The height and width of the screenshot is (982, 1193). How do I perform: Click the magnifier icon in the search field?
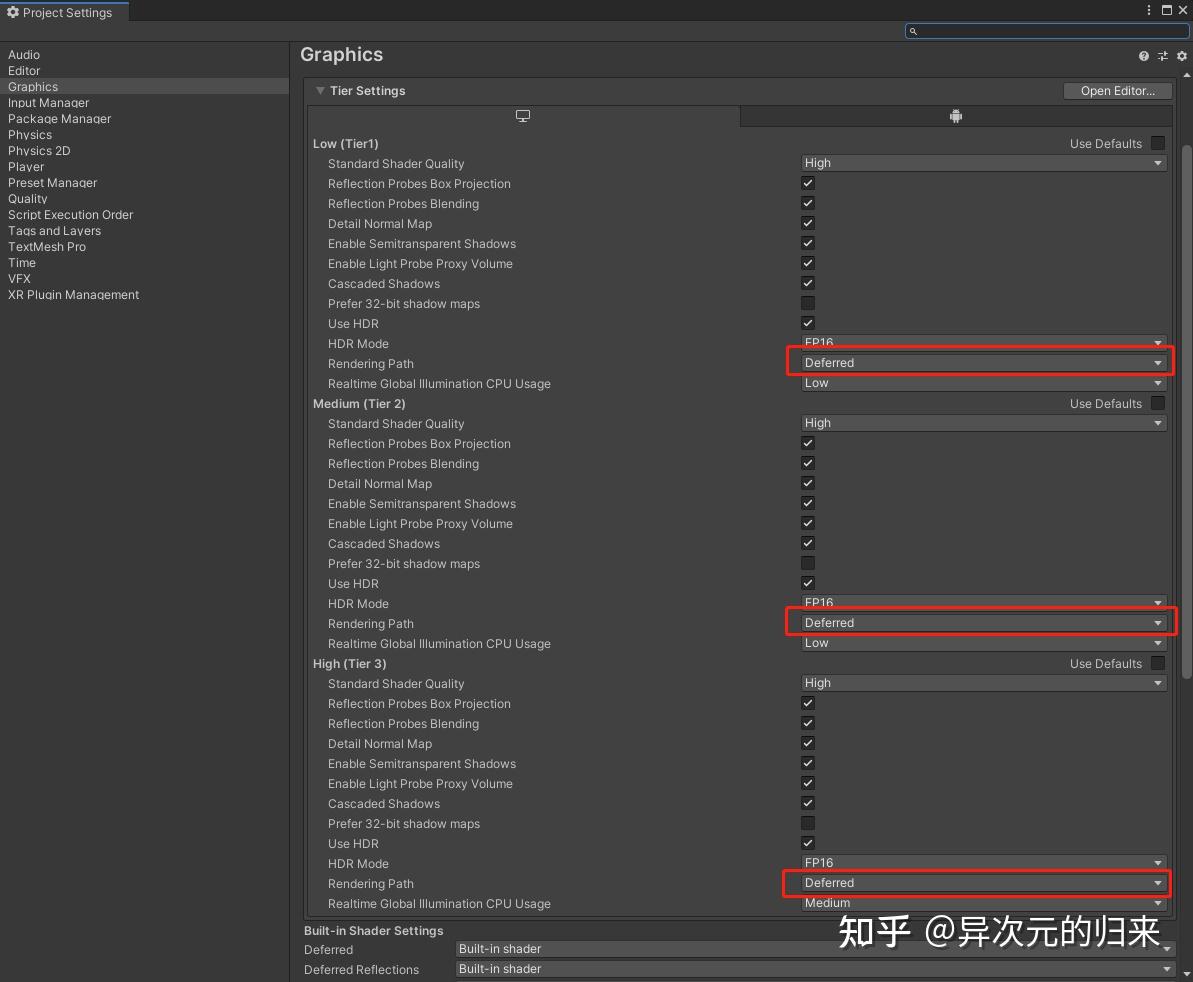pos(912,31)
